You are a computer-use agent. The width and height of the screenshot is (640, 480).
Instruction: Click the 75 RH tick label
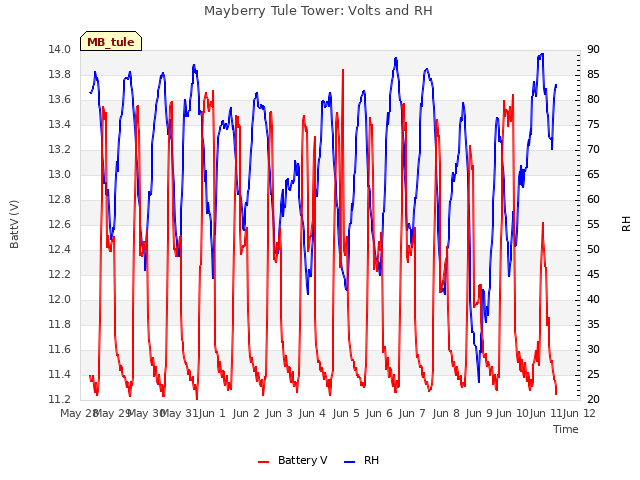(x=593, y=124)
